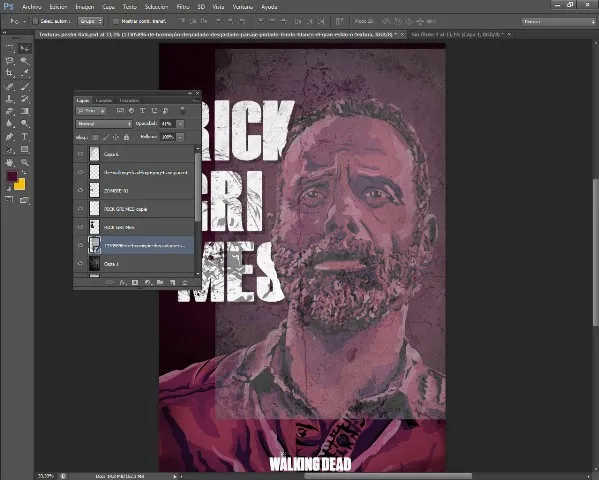Screen dimensions: 599x480
Task: Select the Healing Brush tool
Action: [x=10, y=87]
